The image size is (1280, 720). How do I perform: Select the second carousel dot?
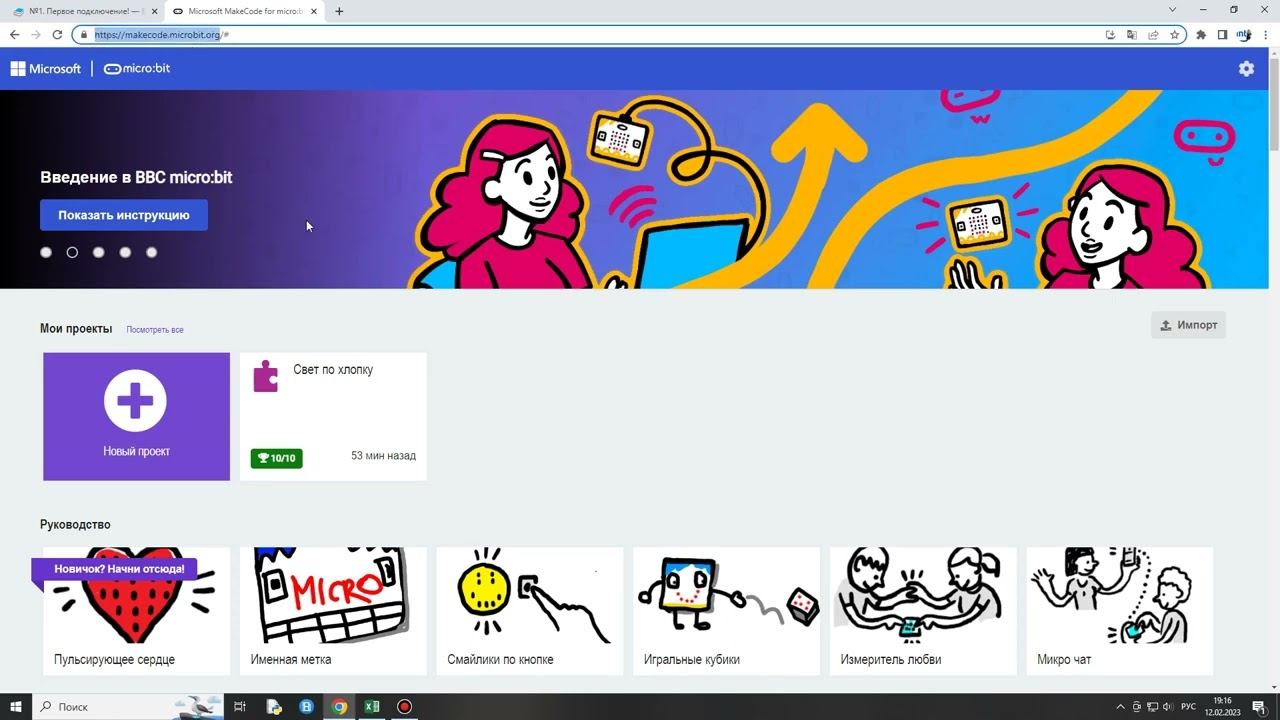72,252
